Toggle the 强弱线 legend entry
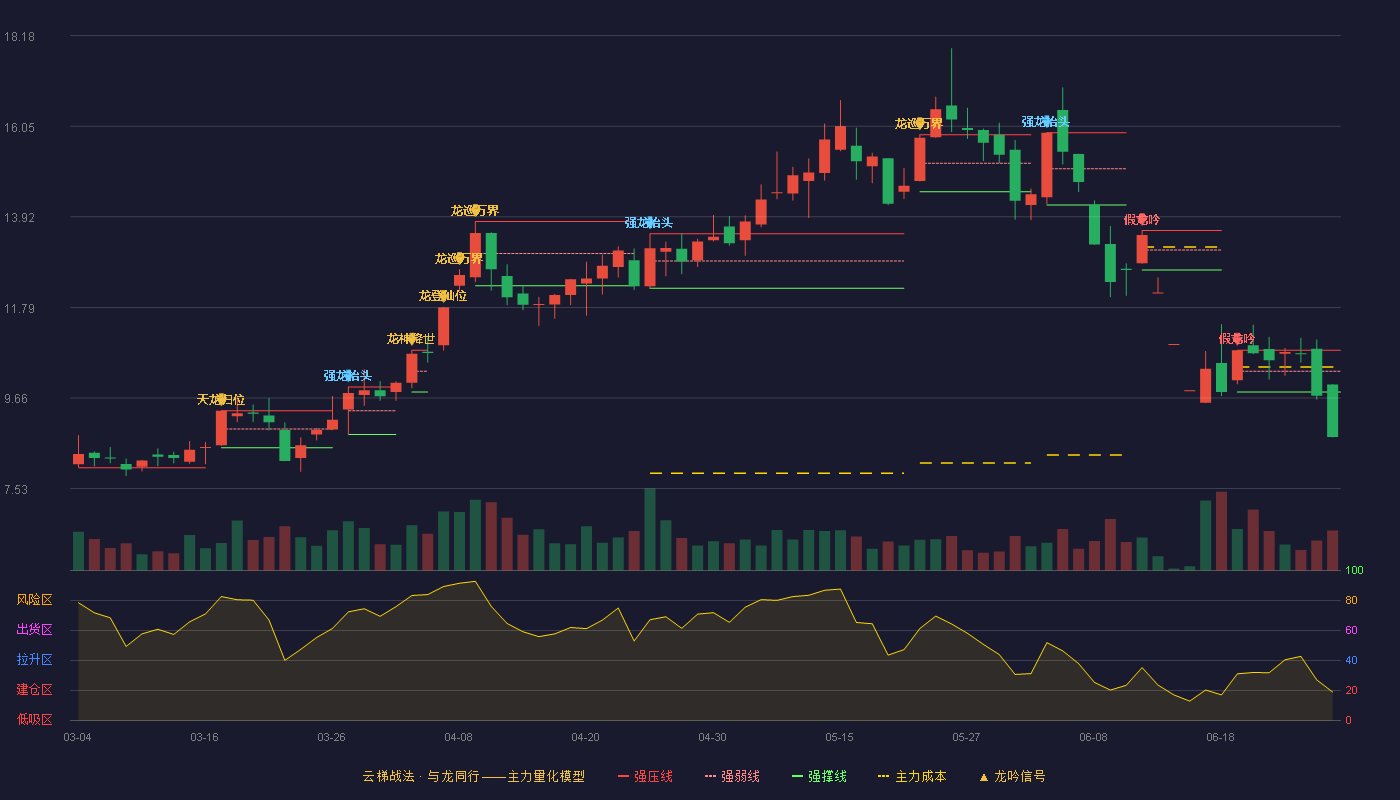The image size is (1400, 800). click(732, 776)
